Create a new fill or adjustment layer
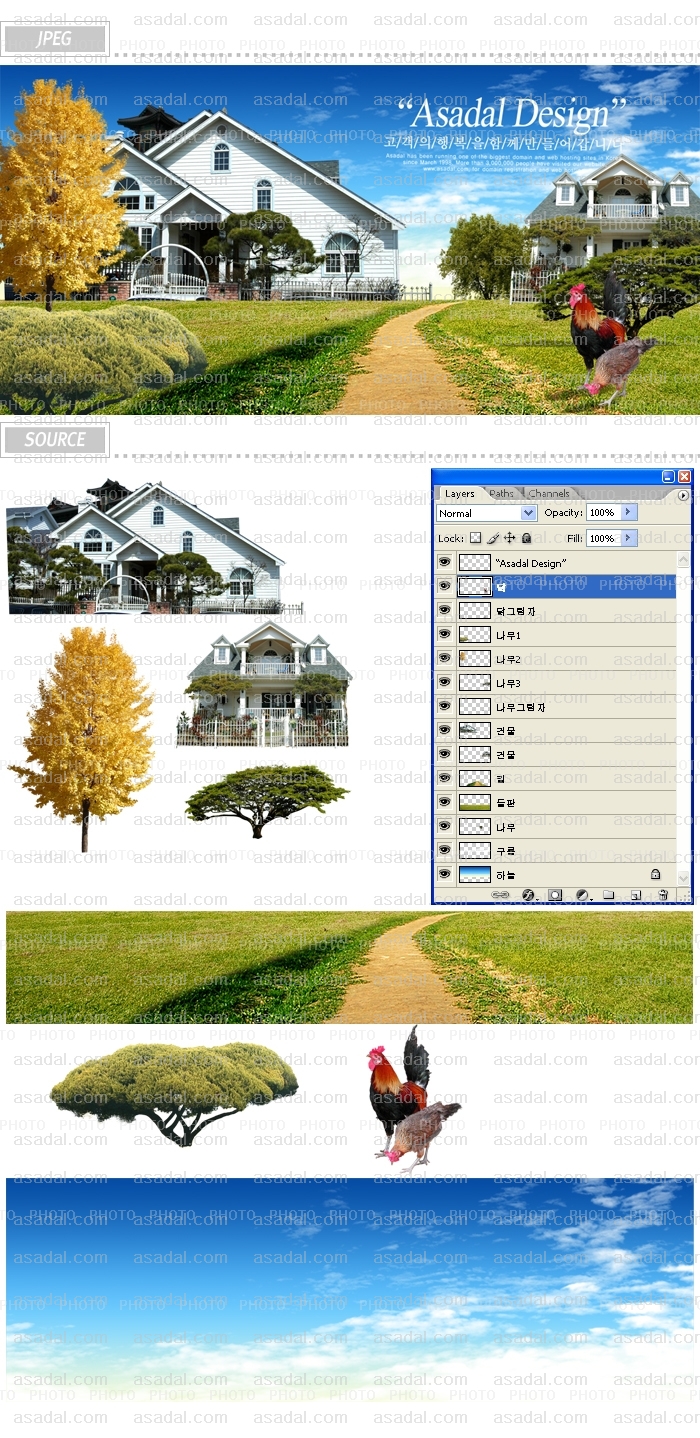 click(x=582, y=895)
